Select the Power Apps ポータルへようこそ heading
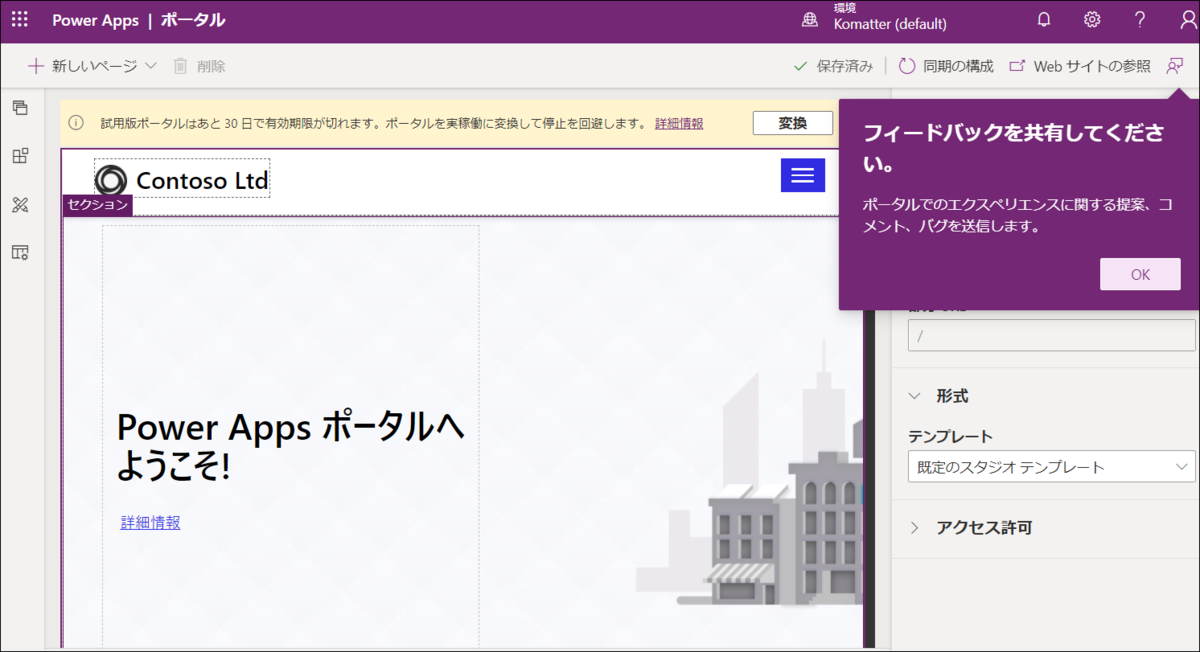This screenshot has height=652, width=1200. (x=291, y=445)
